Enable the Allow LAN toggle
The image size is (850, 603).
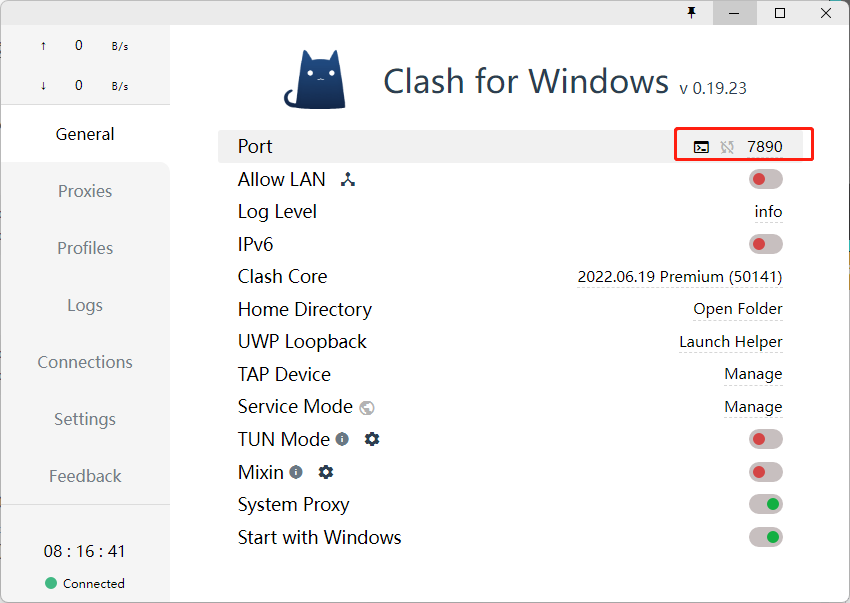pyautogui.click(x=765, y=179)
